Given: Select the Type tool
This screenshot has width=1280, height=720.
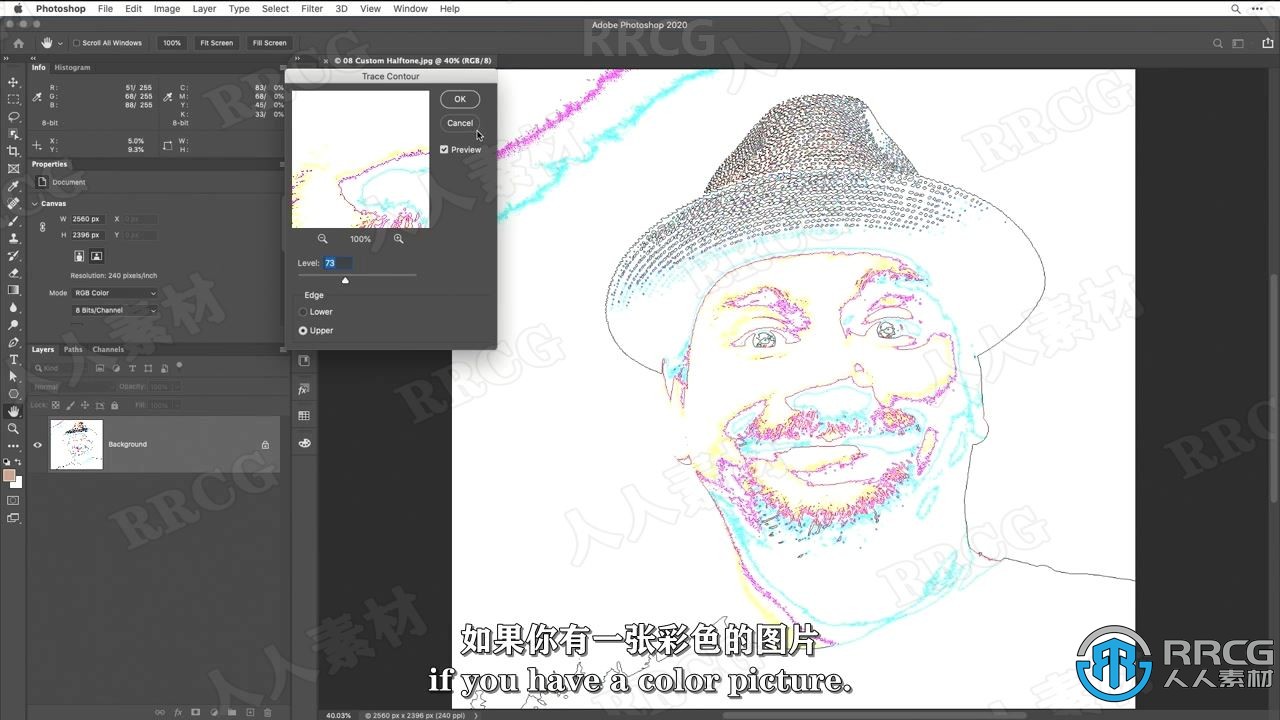Looking at the screenshot, I should [x=13, y=359].
